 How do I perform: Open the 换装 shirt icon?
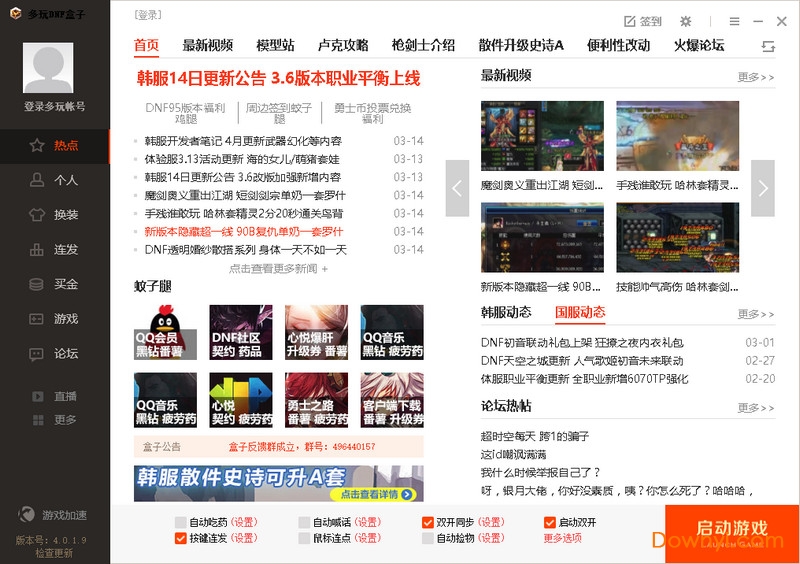pyautogui.click(x=37, y=214)
